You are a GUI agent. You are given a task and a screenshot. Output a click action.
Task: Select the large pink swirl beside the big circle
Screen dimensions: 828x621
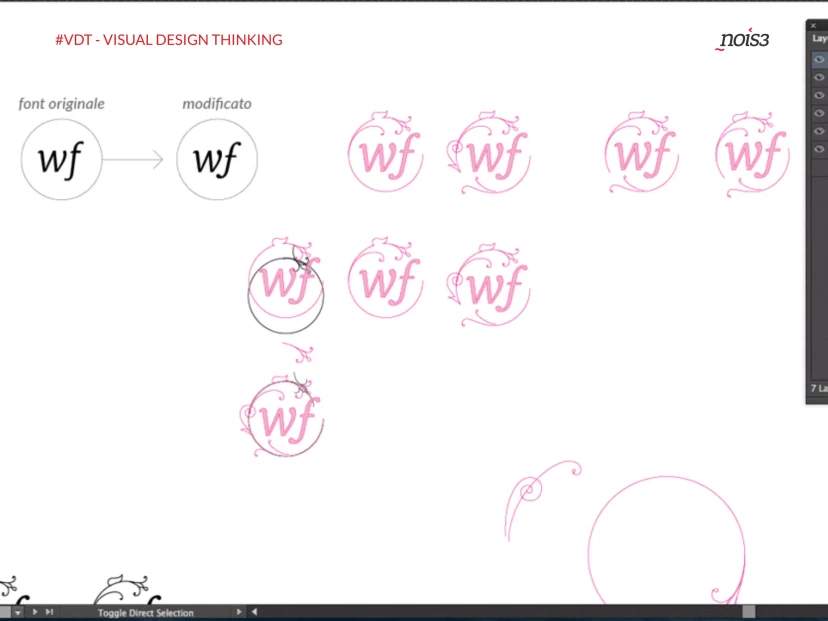543,501
